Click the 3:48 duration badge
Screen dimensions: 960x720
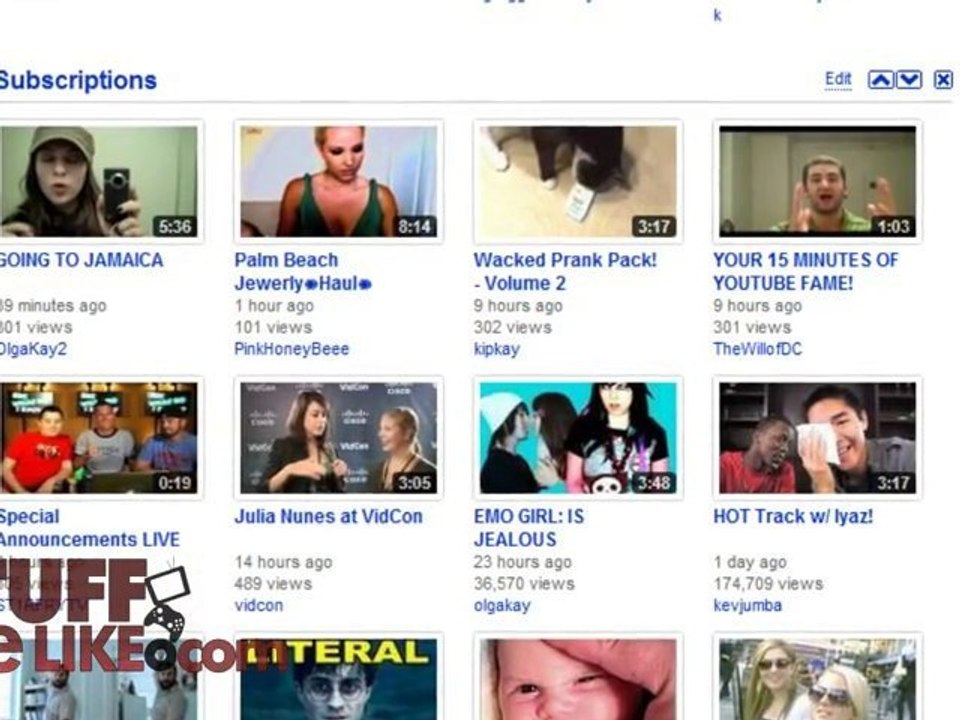pos(653,483)
